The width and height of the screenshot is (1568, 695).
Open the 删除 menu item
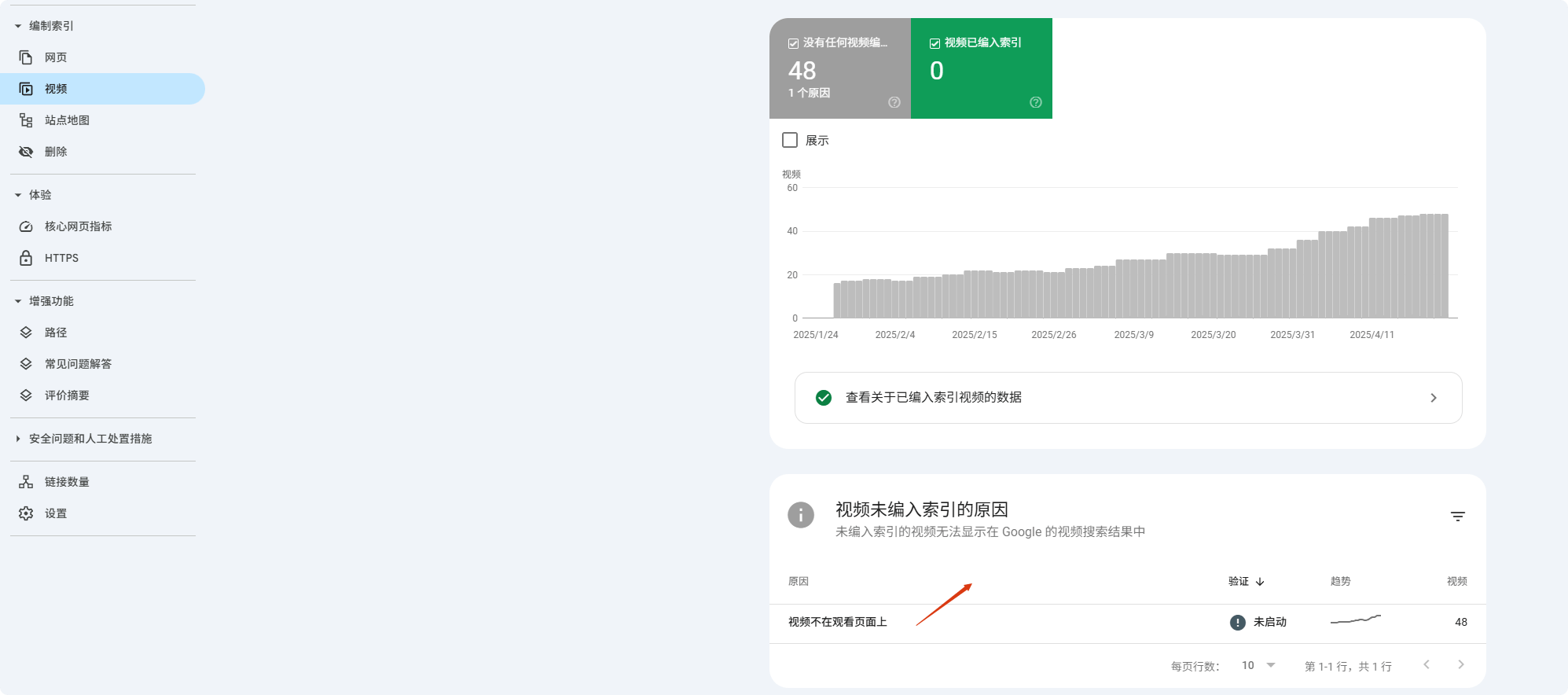click(102, 152)
